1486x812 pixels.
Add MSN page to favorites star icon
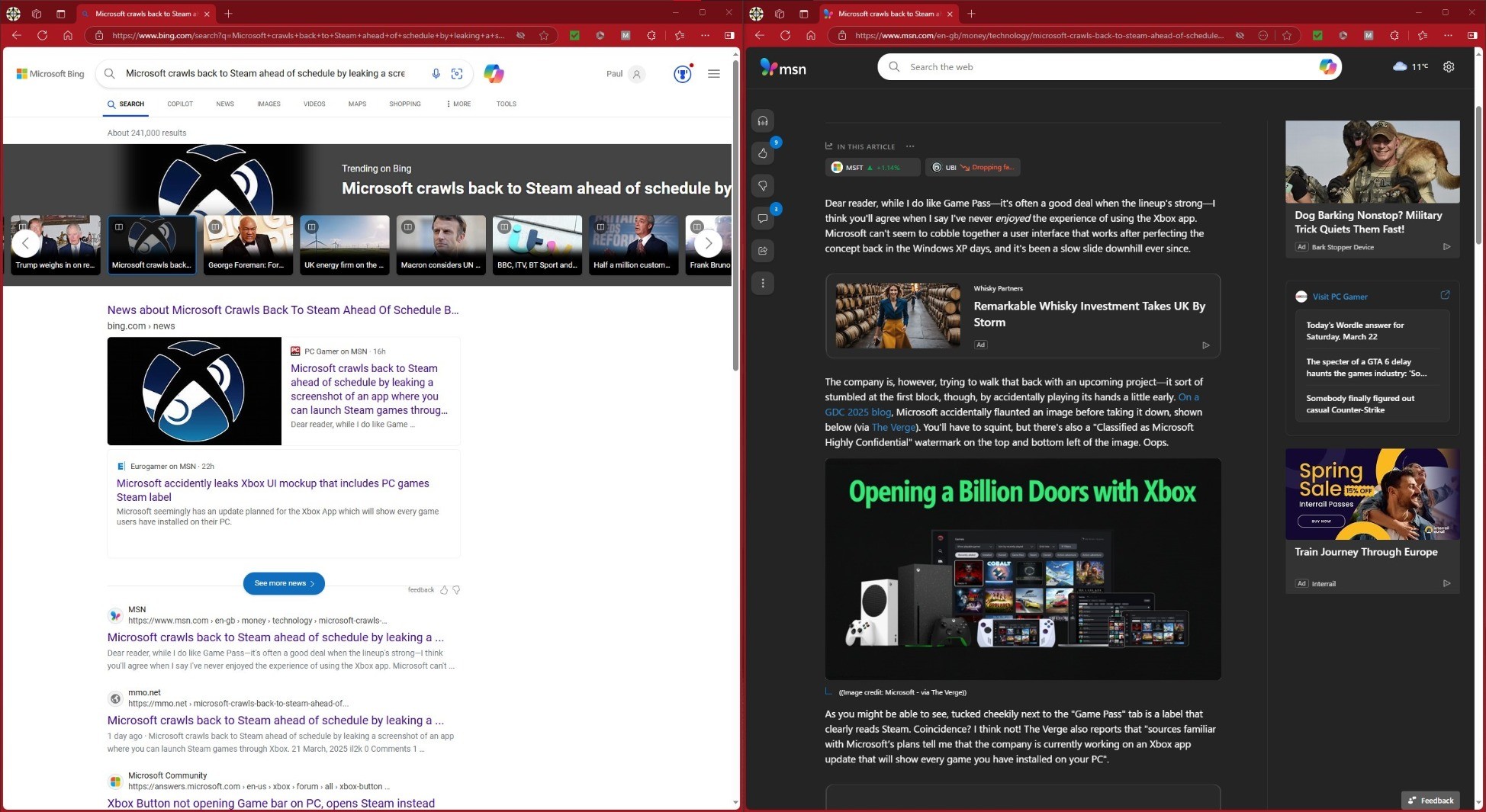(1287, 35)
